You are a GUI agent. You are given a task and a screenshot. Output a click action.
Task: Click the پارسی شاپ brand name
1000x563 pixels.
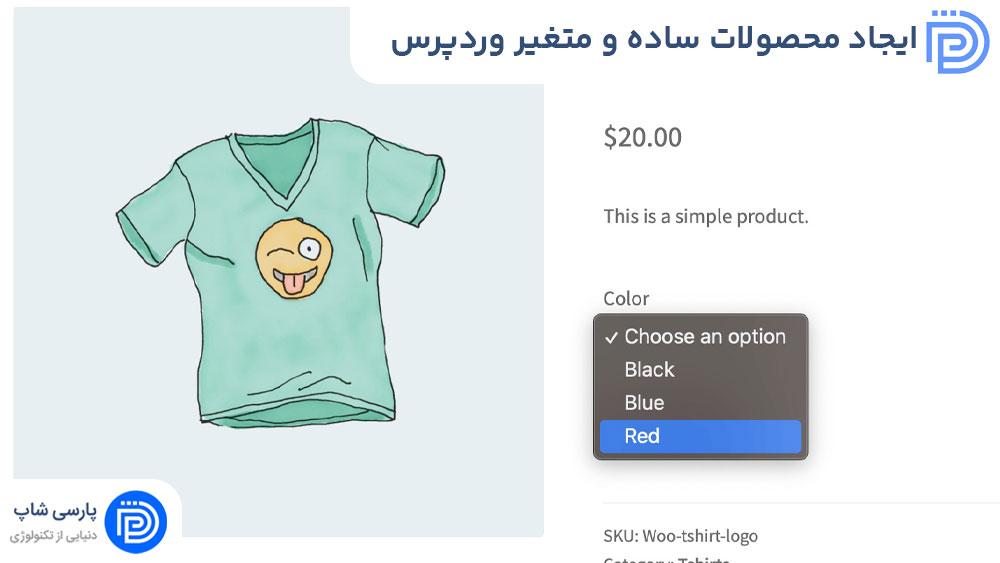pos(55,510)
